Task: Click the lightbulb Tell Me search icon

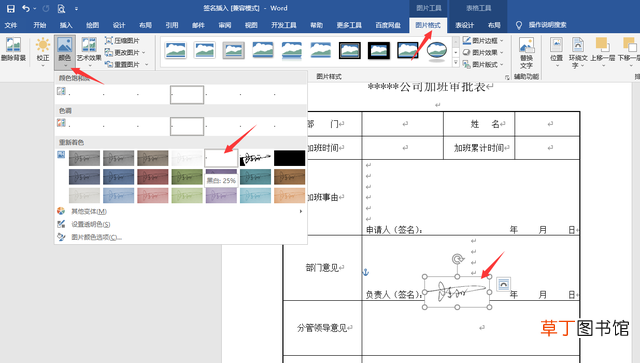Action: [519, 25]
